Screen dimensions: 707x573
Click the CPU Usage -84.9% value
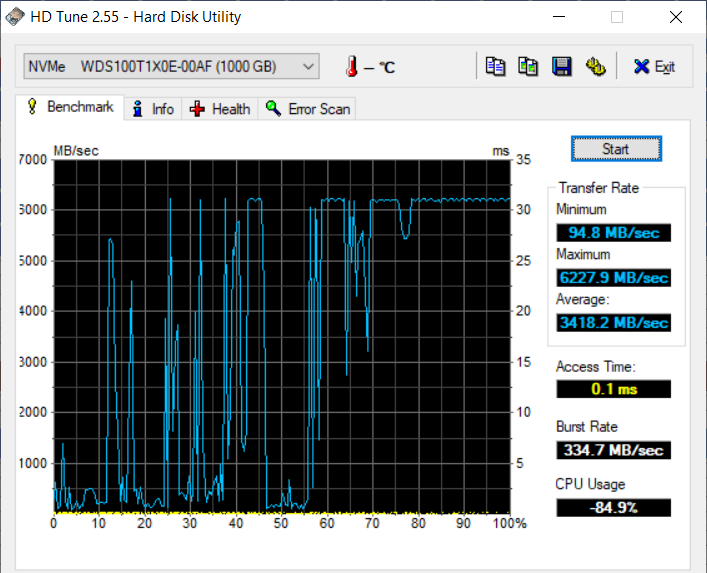[614, 508]
